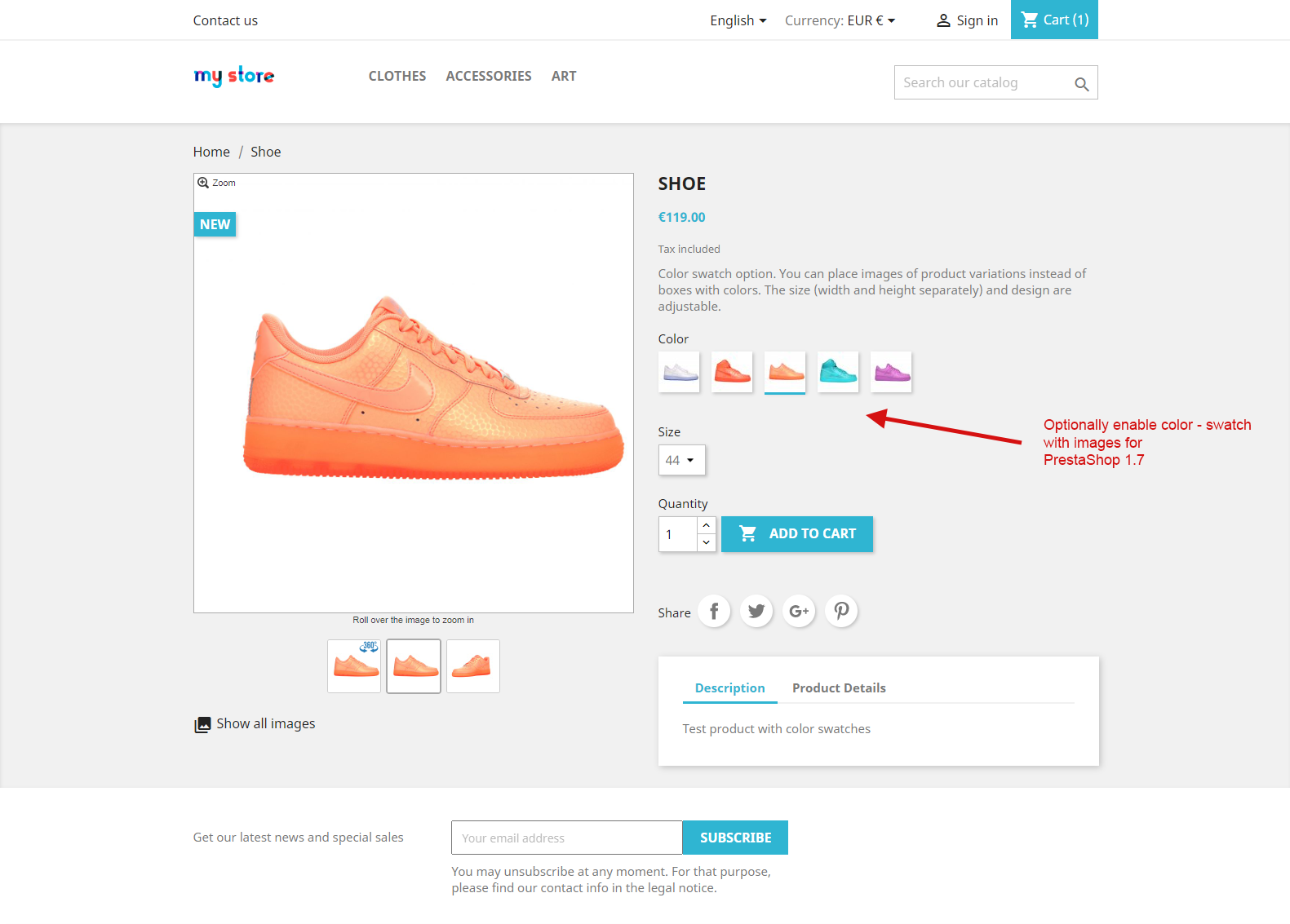Click the Shoe breadcrumb
The image size is (1290, 924).
[266, 152]
